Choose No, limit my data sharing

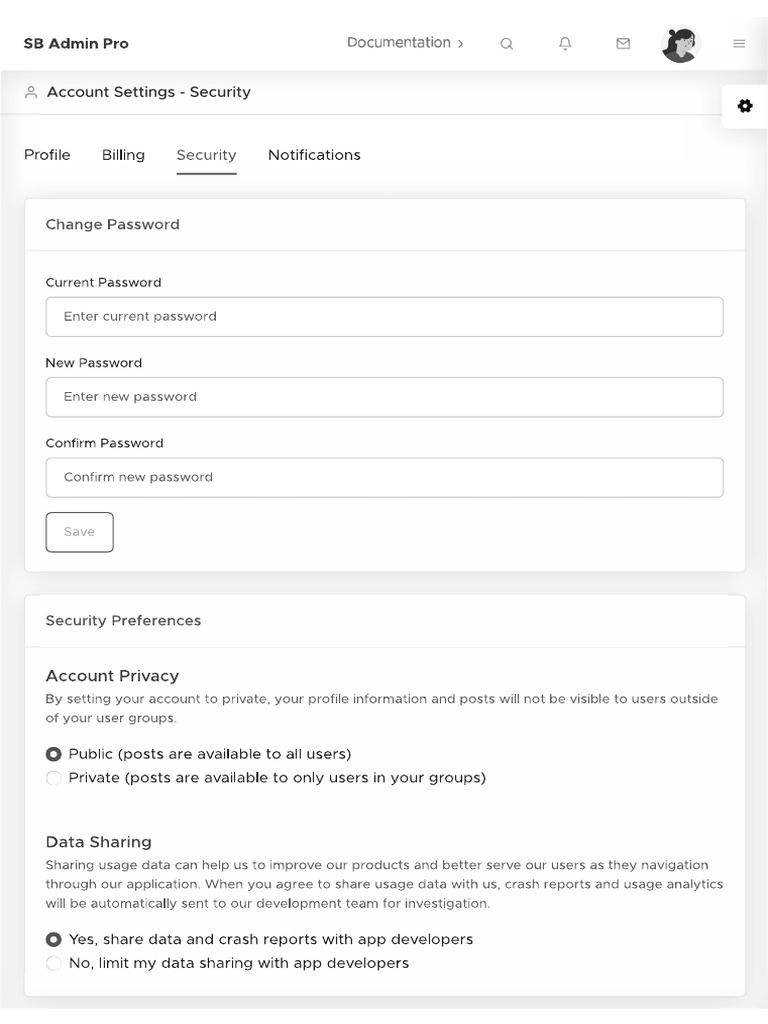54,964
